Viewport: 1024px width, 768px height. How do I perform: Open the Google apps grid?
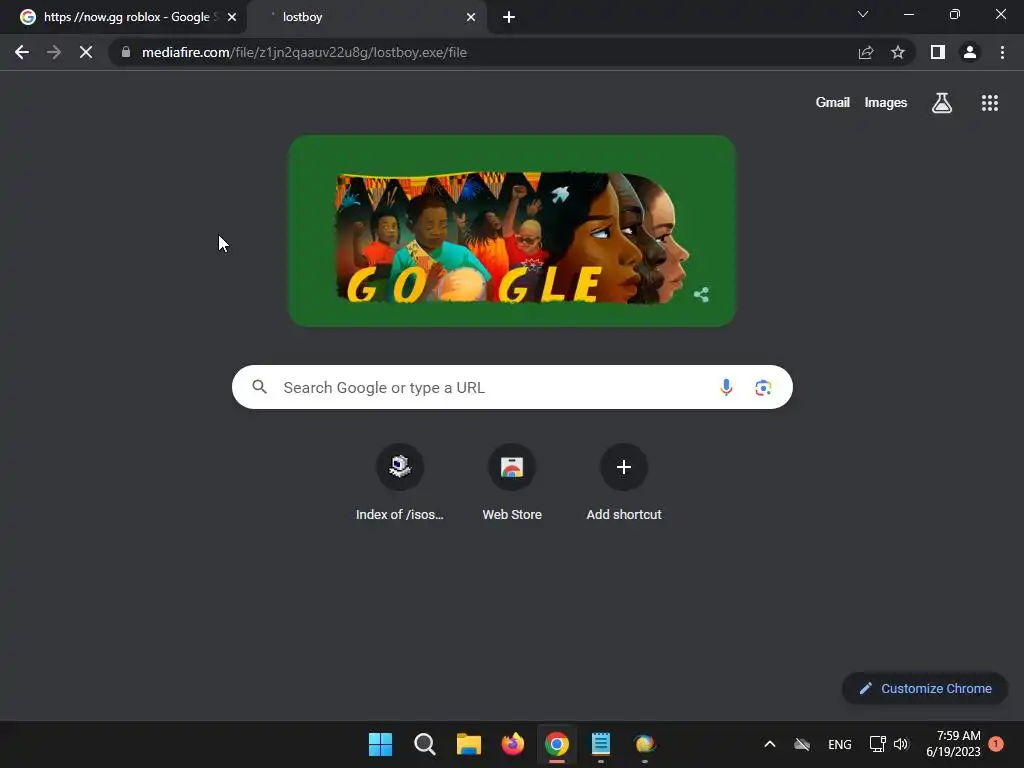click(x=990, y=103)
